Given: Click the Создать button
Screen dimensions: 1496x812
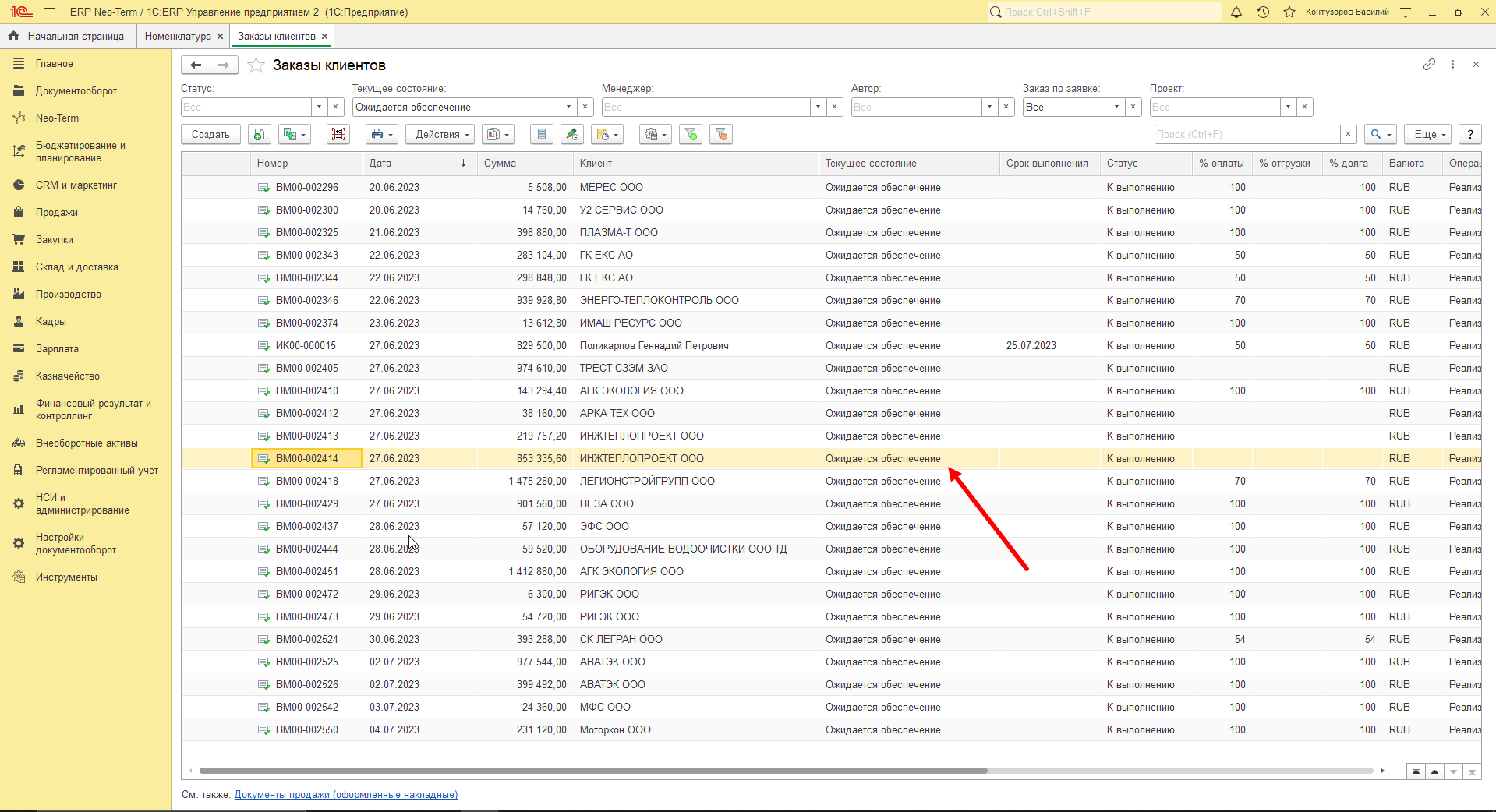Looking at the screenshot, I should point(210,135).
